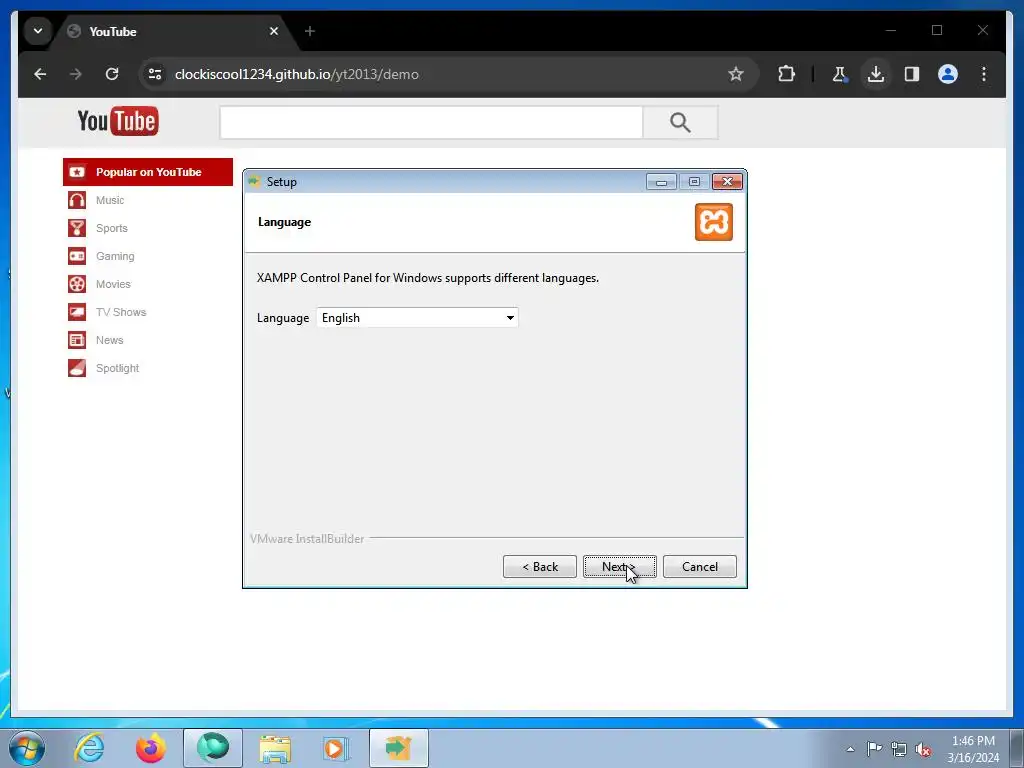Close the Setup dialog window
The width and height of the screenshot is (1024, 768).
click(x=727, y=182)
